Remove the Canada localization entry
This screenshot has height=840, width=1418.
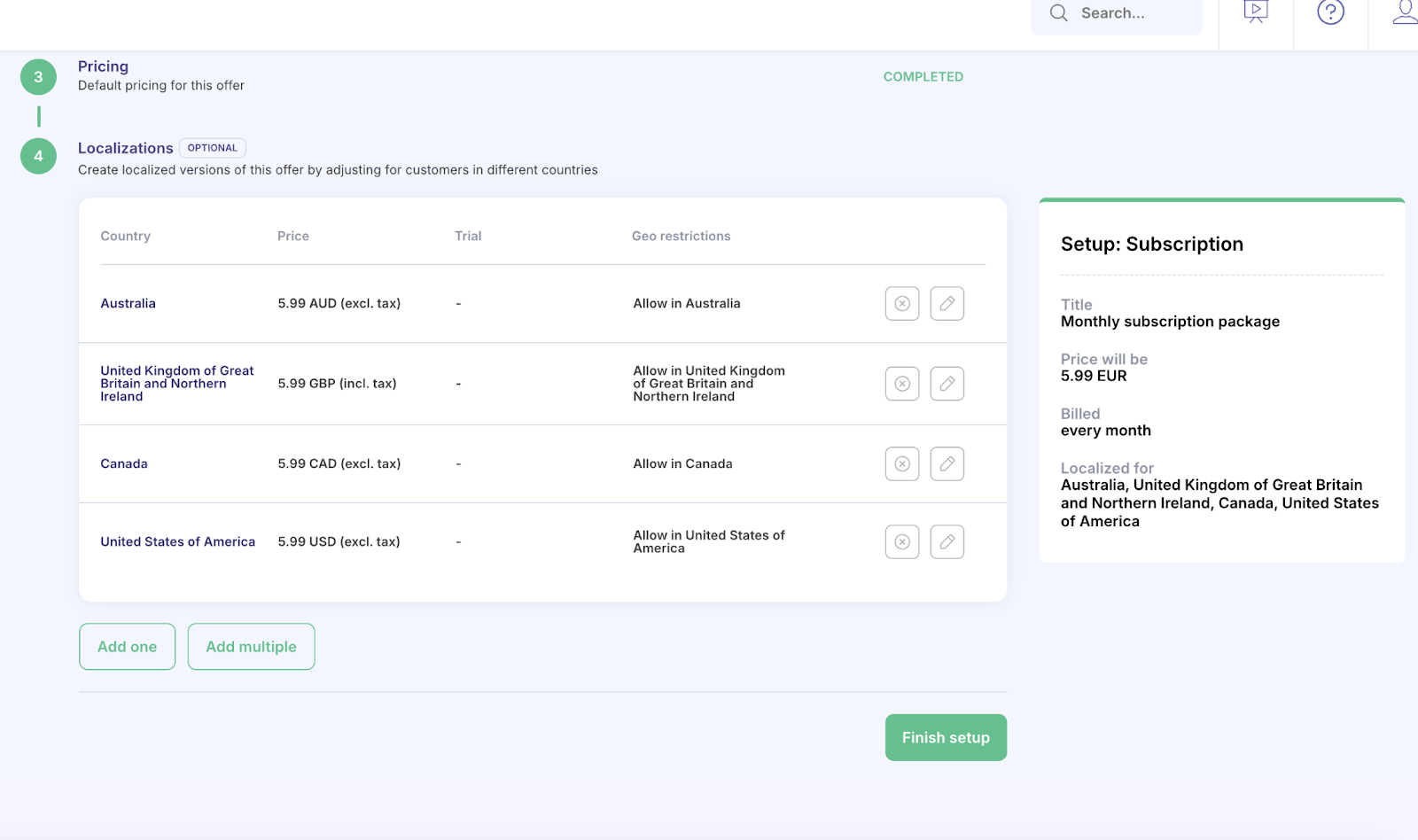point(901,464)
